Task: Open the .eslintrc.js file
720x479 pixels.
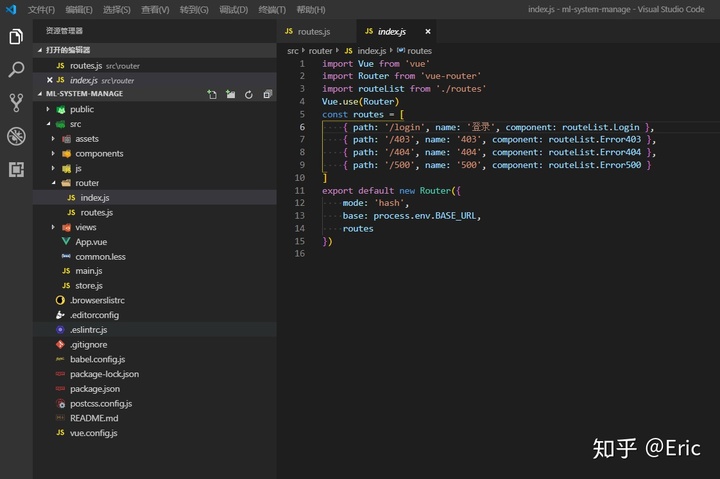Action: tap(154, 330)
